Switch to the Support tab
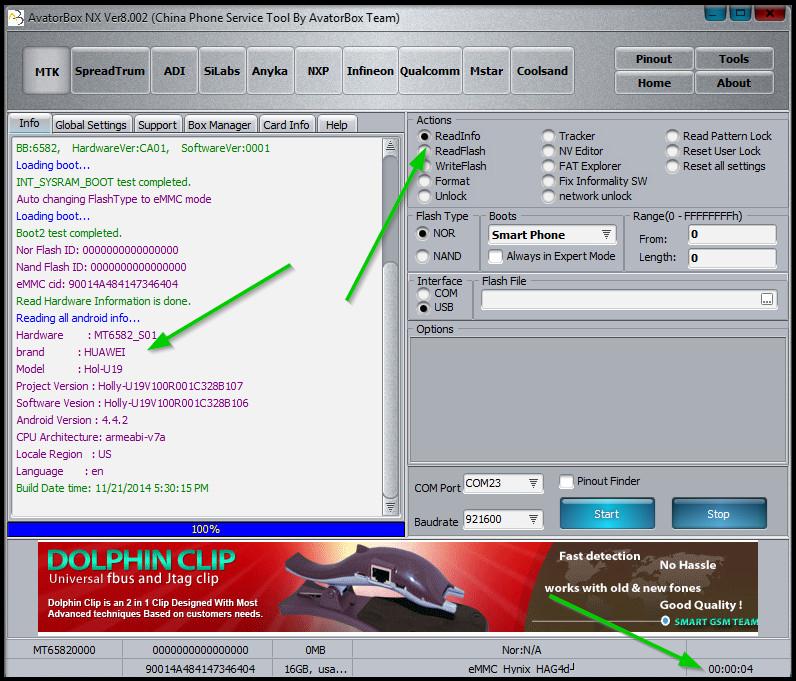Screen dimensions: 796x681 click(157, 125)
